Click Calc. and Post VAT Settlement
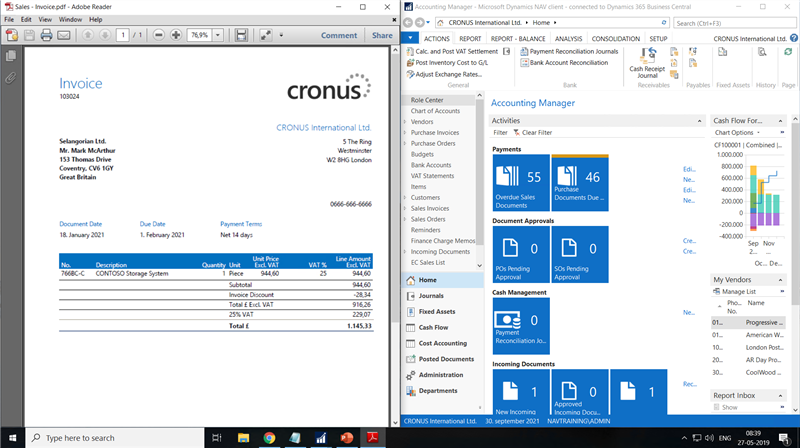Image resolution: width=800 pixels, height=448 pixels. click(453, 52)
